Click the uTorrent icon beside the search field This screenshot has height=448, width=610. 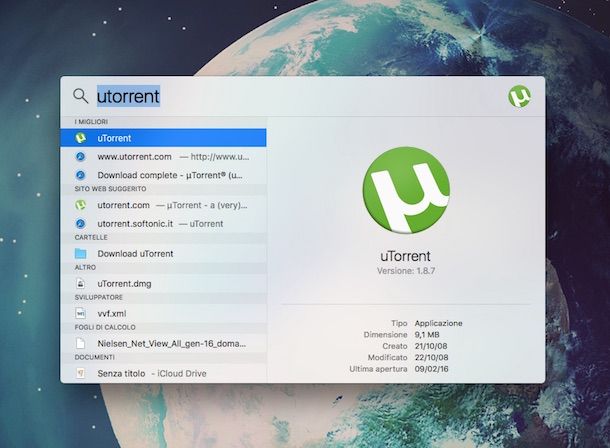519,96
